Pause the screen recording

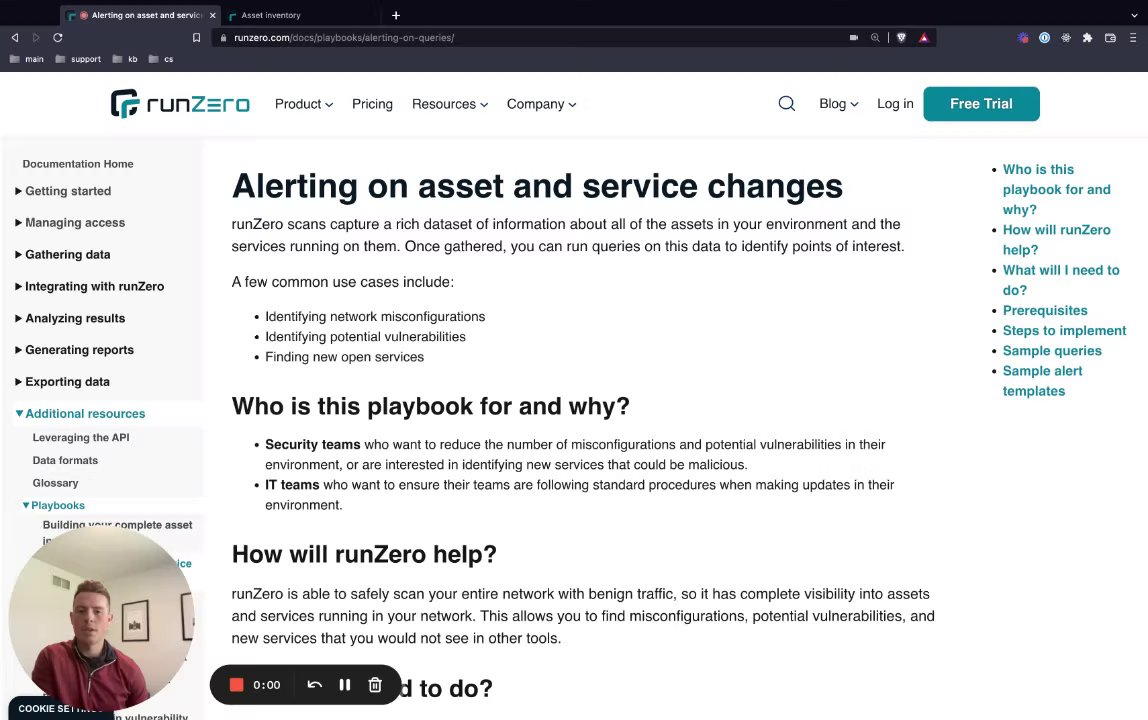(x=345, y=685)
